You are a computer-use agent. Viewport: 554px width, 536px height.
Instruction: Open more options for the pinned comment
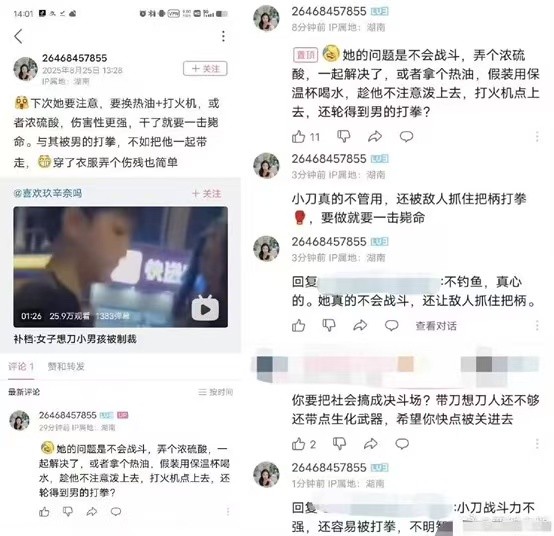coord(537,136)
